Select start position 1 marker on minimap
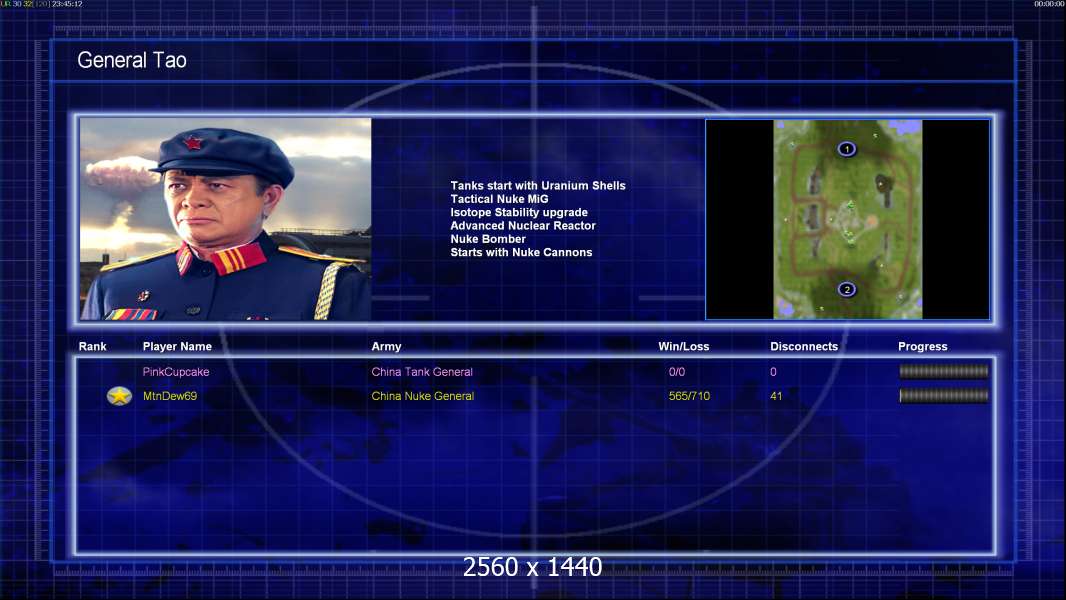Viewport: 1066px width, 600px height. click(846, 149)
